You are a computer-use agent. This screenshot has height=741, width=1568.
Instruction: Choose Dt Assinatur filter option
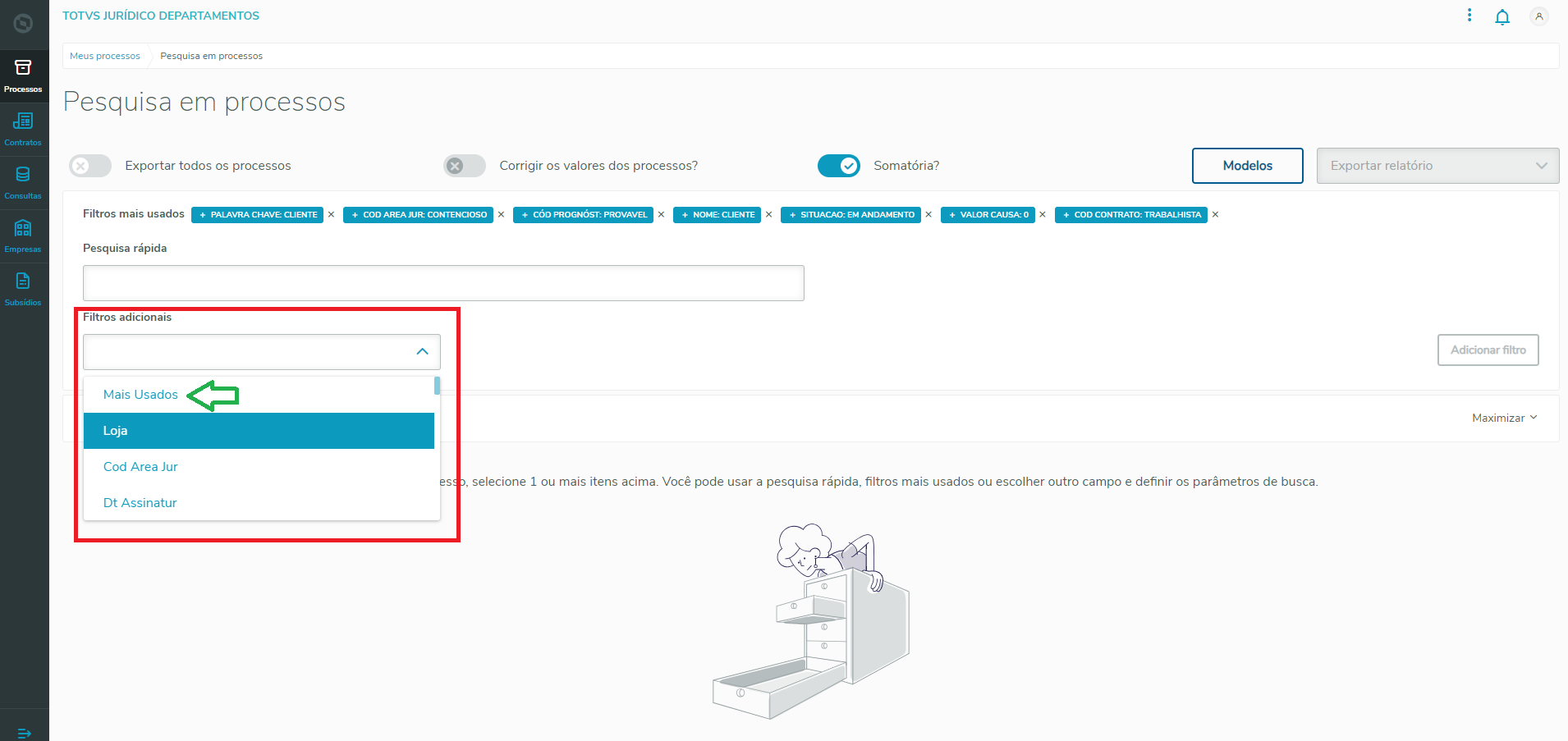(x=259, y=503)
